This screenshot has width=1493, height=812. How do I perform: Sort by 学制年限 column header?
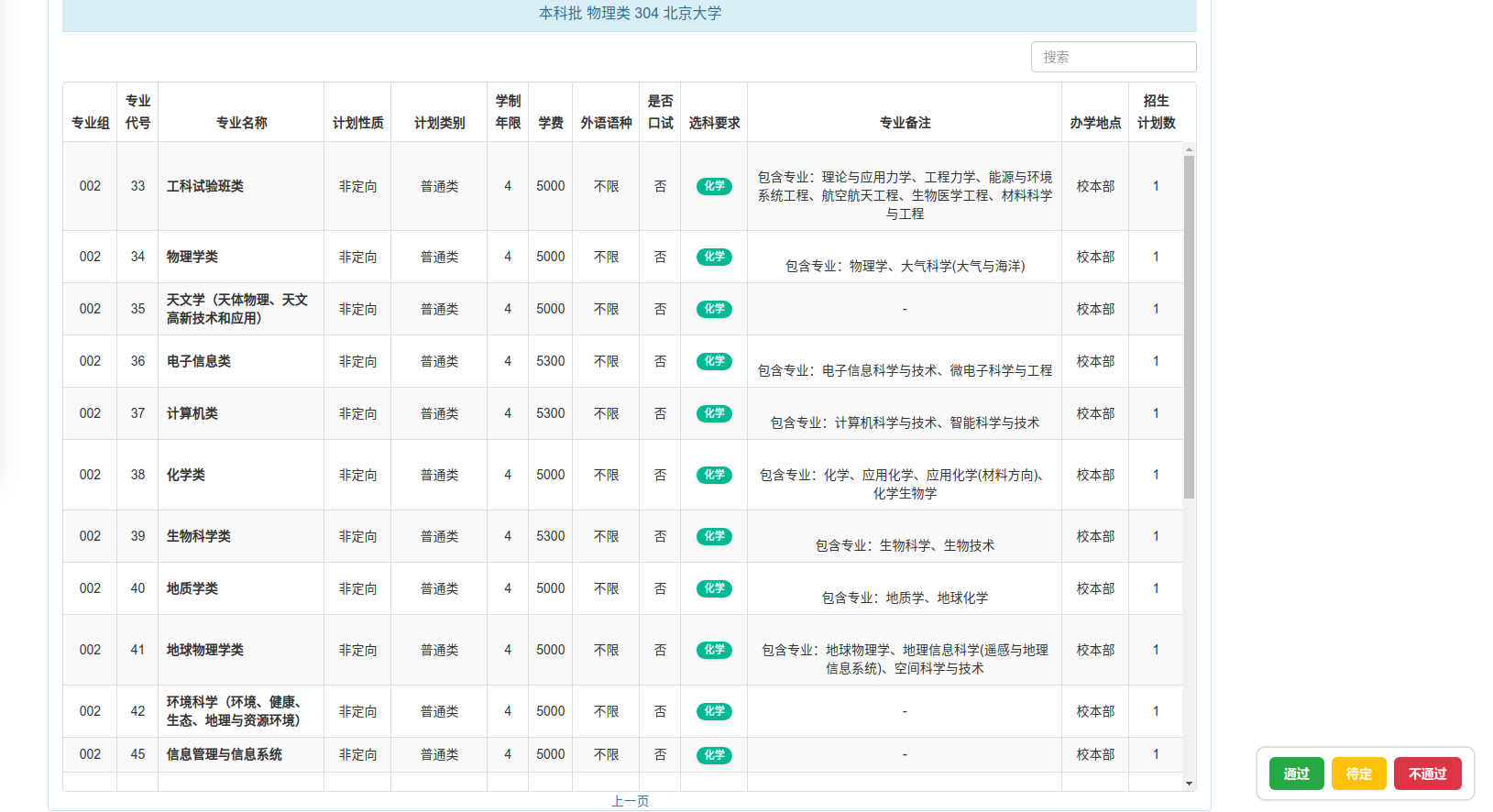click(x=508, y=112)
